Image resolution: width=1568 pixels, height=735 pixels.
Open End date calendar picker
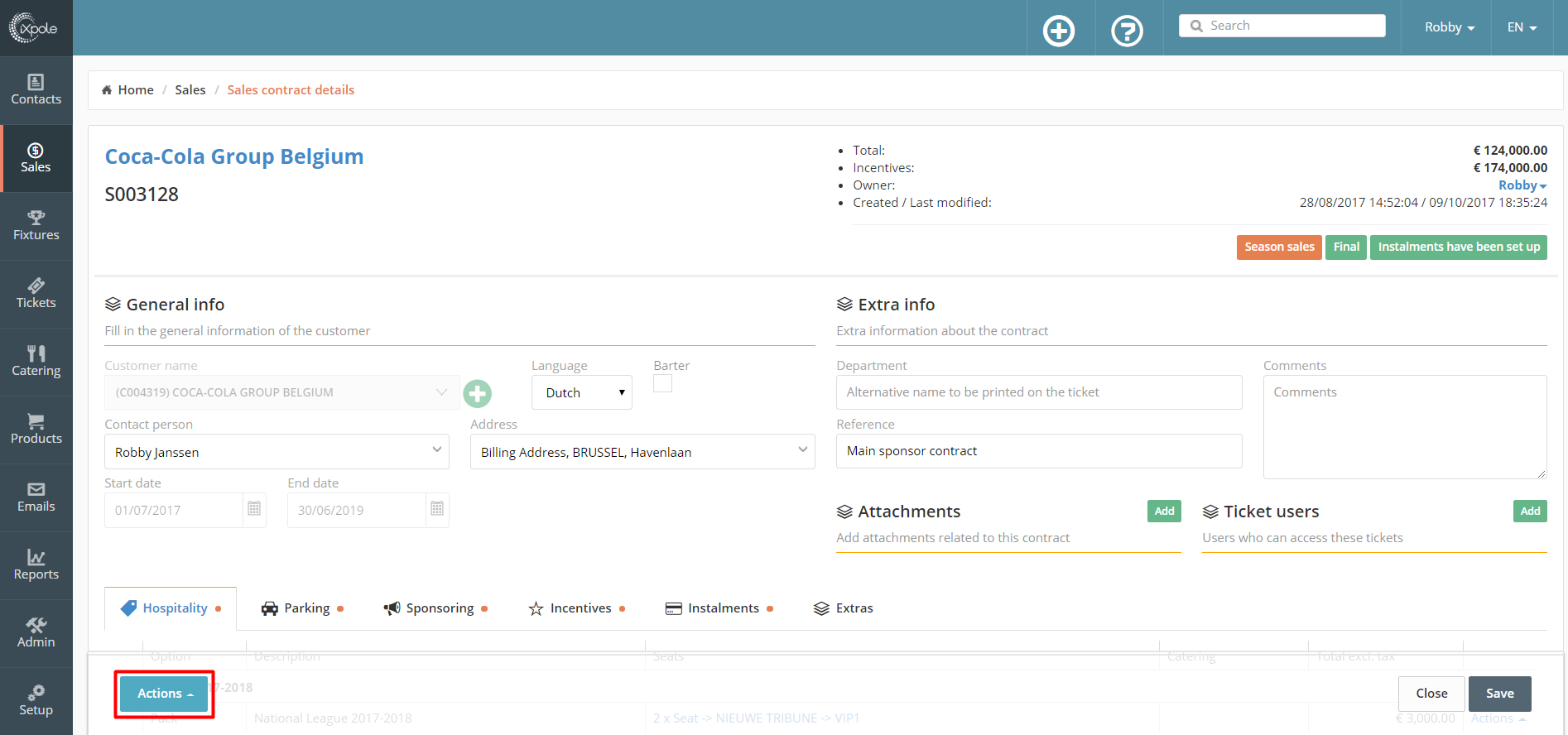click(437, 509)
